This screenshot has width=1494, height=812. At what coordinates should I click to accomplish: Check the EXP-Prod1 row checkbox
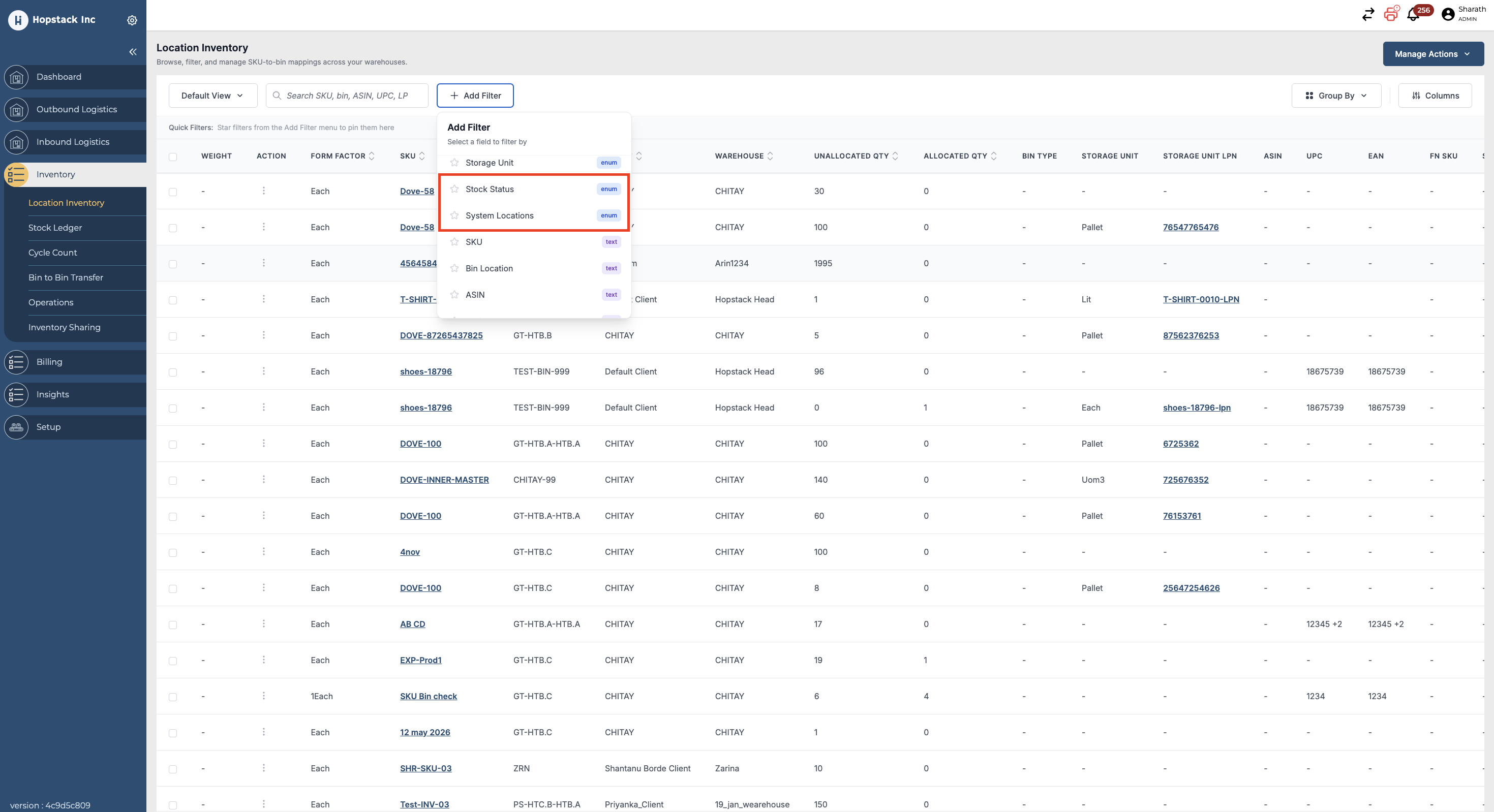[173, 661]
